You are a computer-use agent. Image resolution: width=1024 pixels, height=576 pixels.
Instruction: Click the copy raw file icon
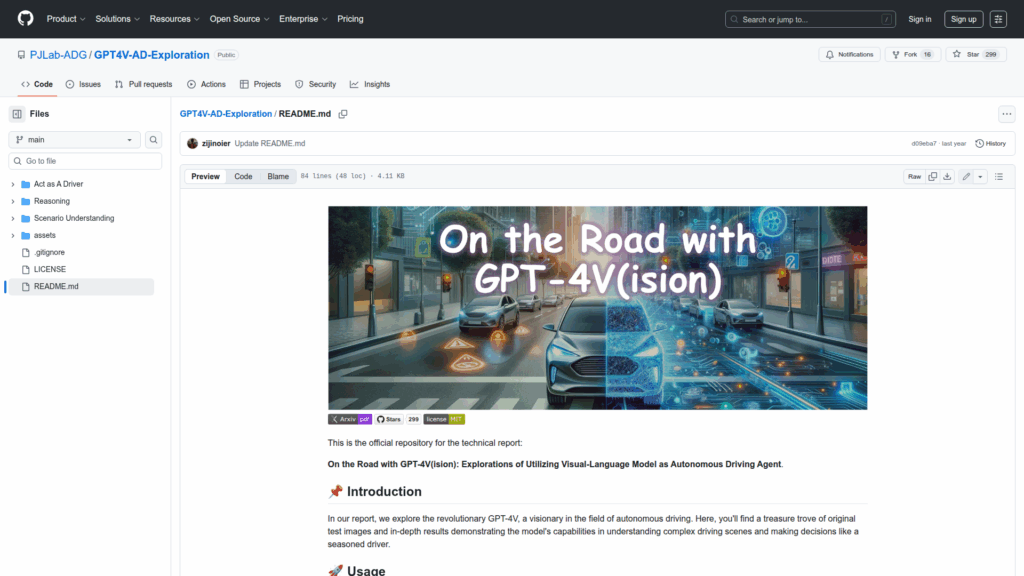[933, 176]
